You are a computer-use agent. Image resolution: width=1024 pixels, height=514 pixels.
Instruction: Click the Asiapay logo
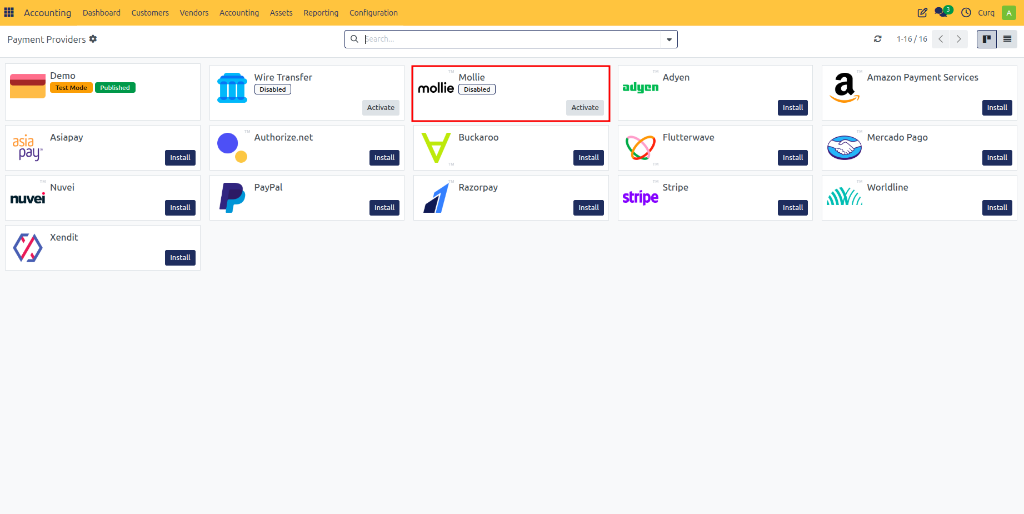pyautogui.click(x=27, y=148)
